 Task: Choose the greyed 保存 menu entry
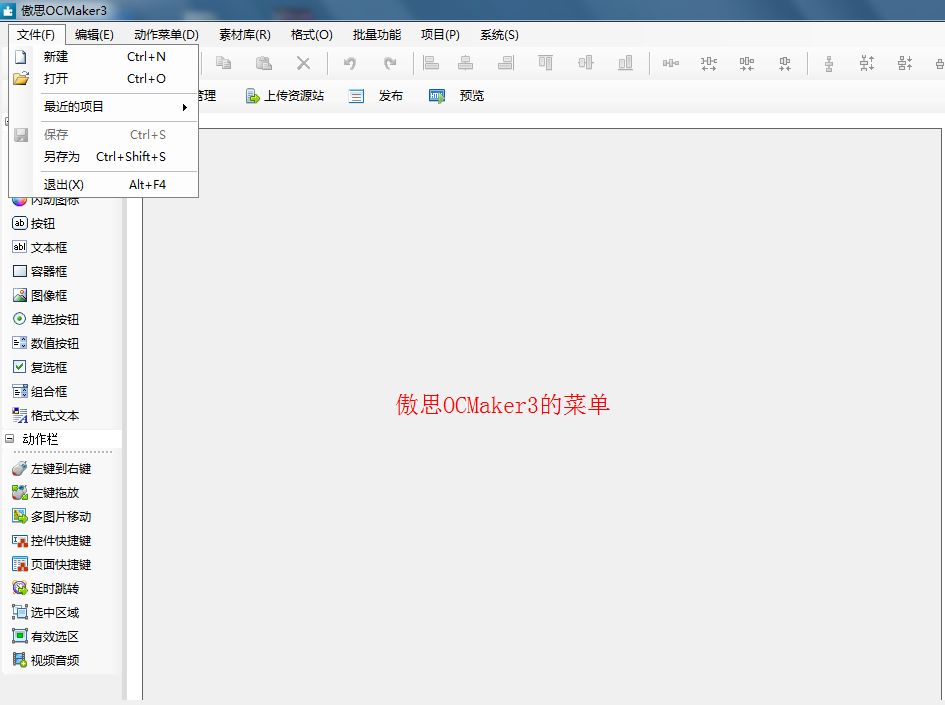[104, 134]
